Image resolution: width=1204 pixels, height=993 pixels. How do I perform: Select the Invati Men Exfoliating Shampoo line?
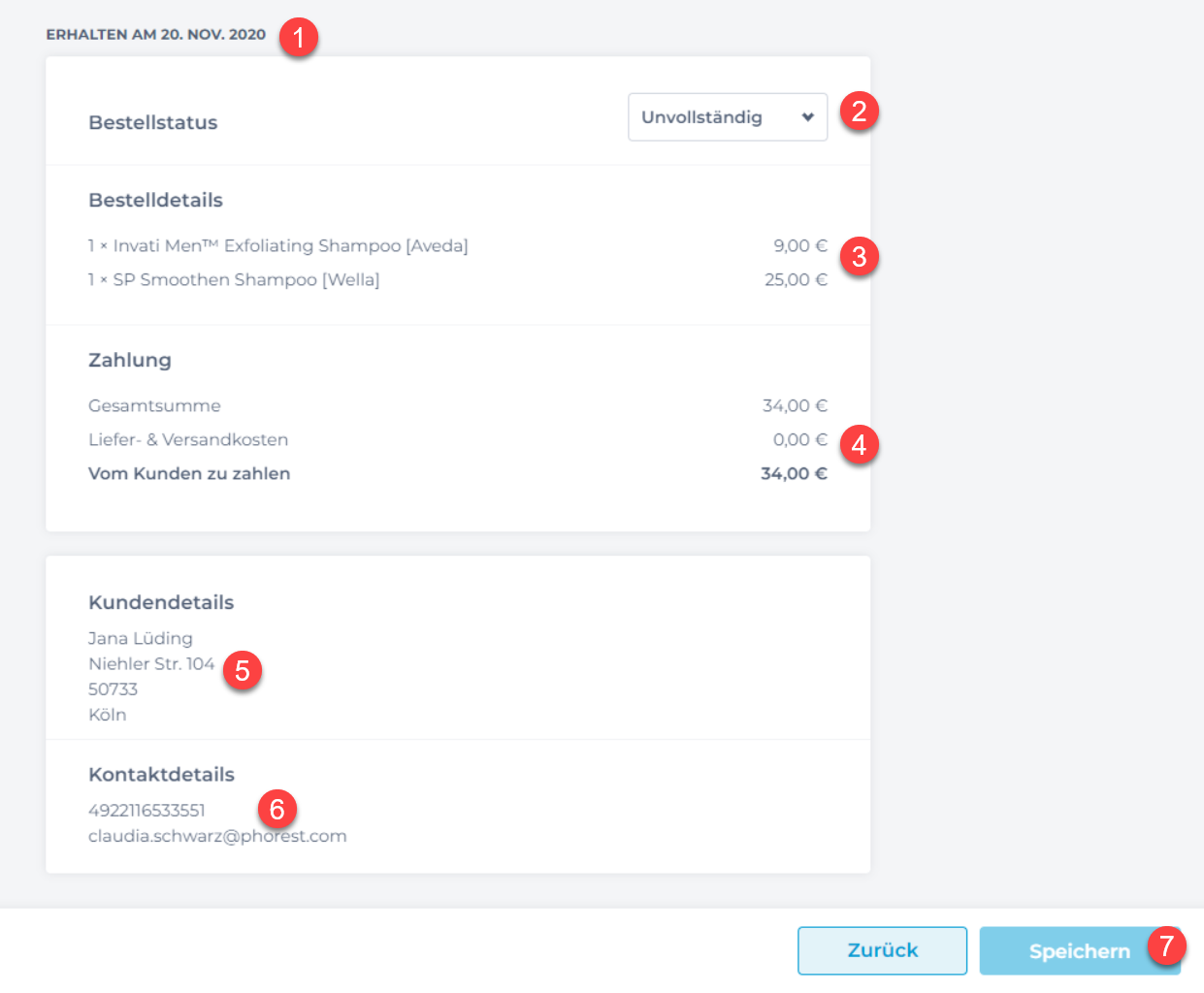pos(278,246)
